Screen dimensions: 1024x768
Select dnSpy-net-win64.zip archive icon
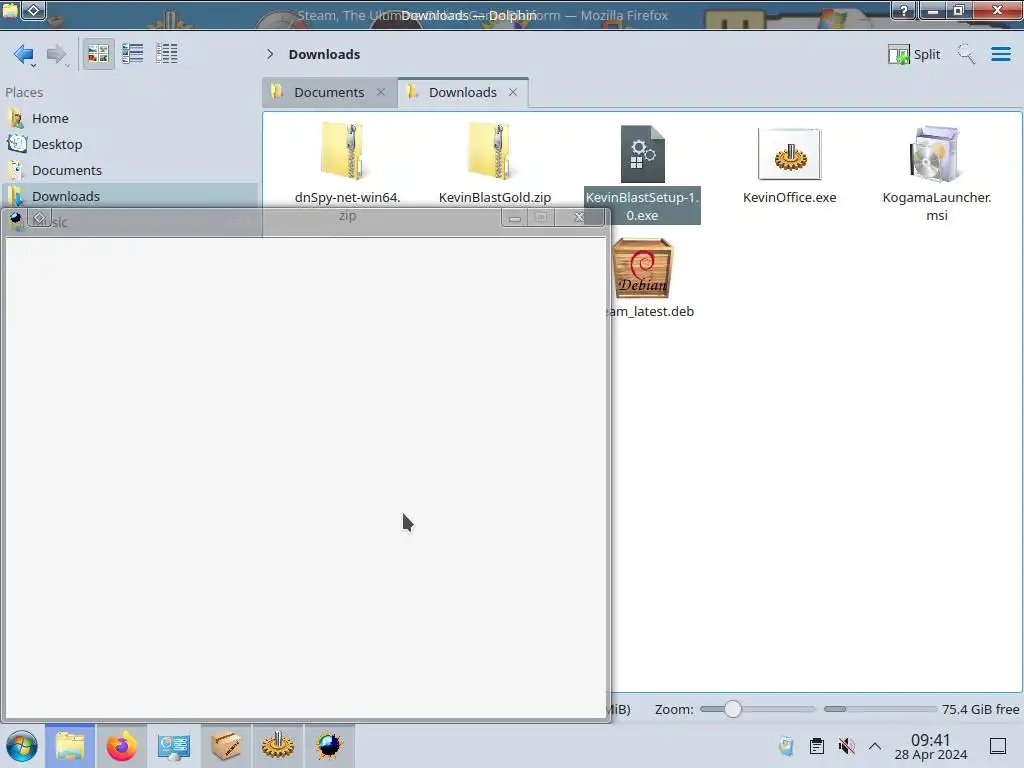pyautogui.click(x=347, y=152)
